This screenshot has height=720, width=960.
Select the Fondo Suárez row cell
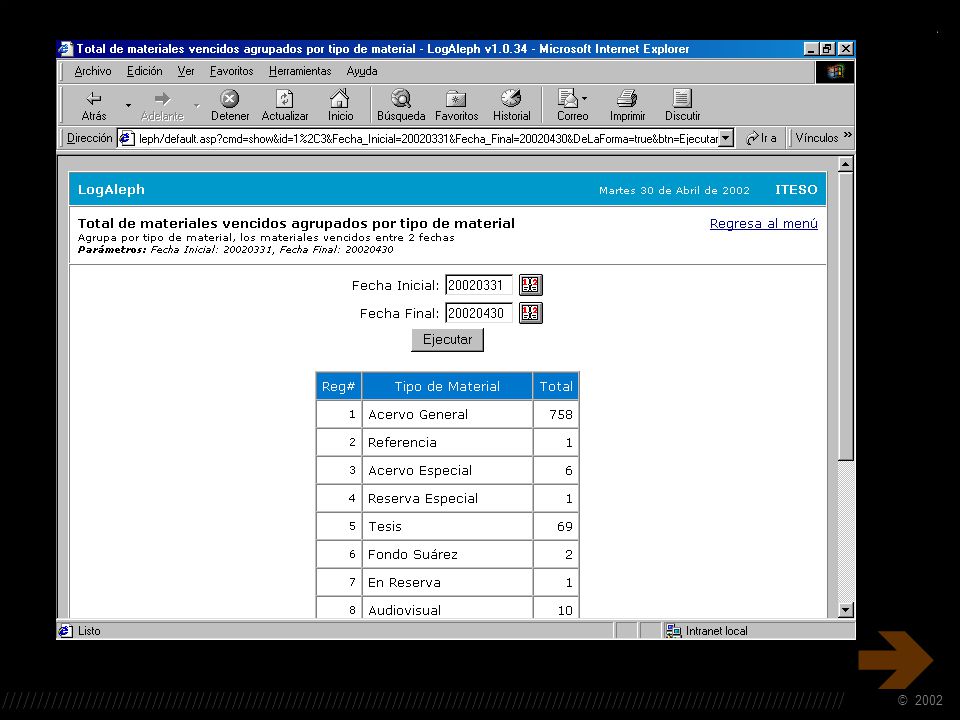click(447, 555)
